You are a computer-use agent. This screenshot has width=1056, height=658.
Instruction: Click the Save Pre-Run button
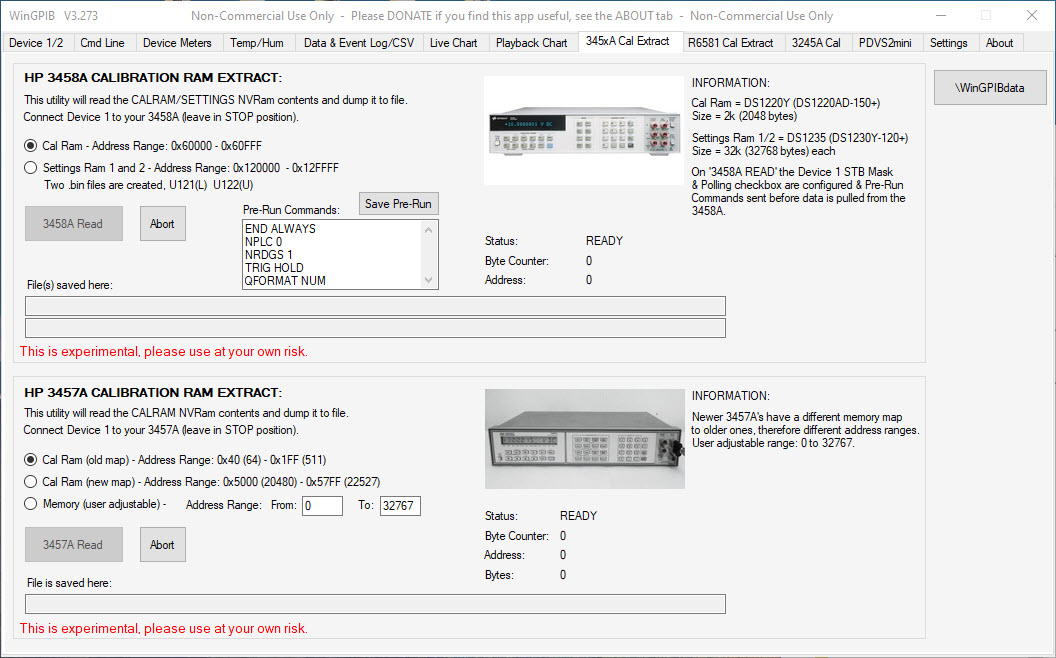point(398,204)
